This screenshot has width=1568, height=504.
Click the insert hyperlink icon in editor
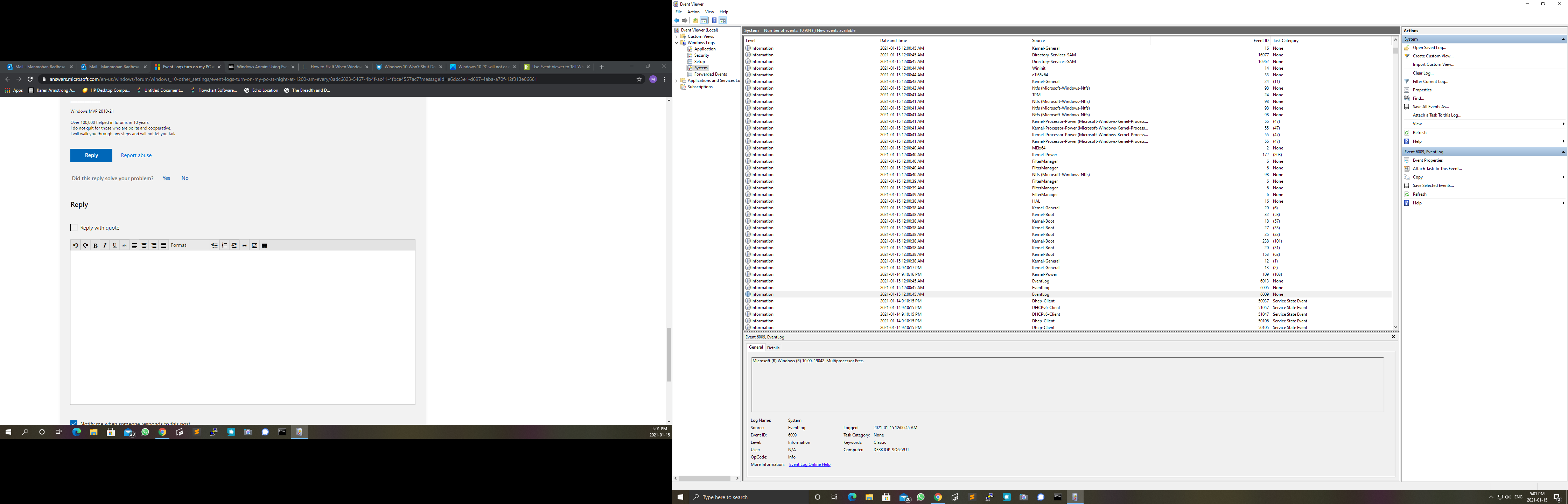245,245
